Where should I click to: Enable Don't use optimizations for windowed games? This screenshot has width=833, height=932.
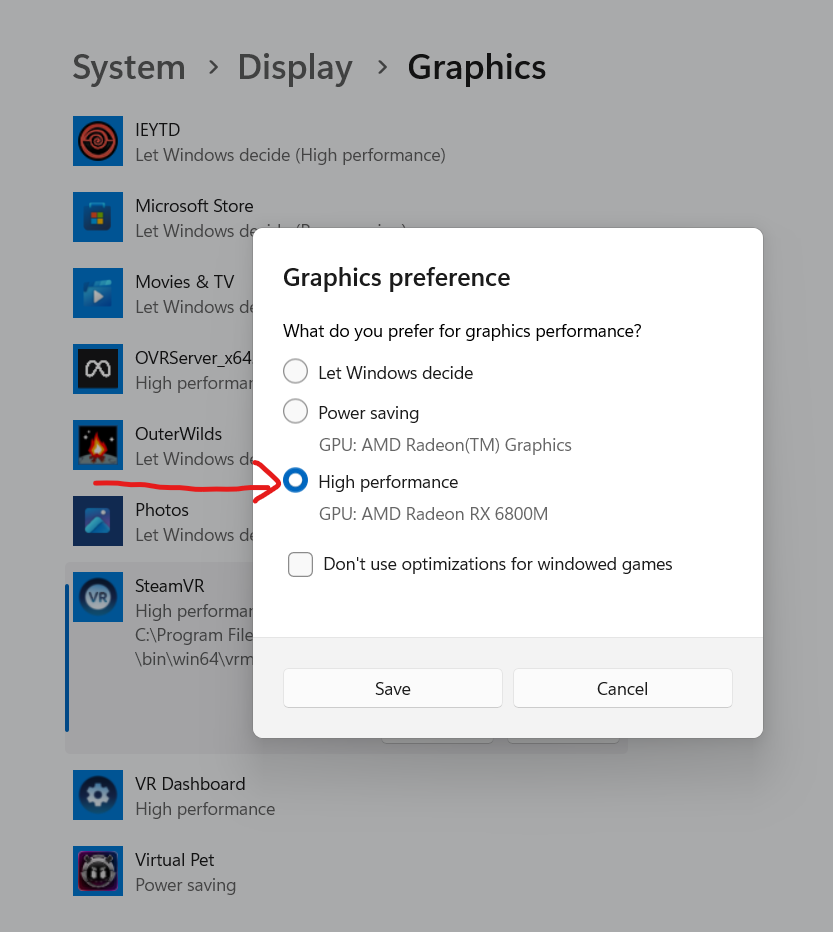click(300, 564)
